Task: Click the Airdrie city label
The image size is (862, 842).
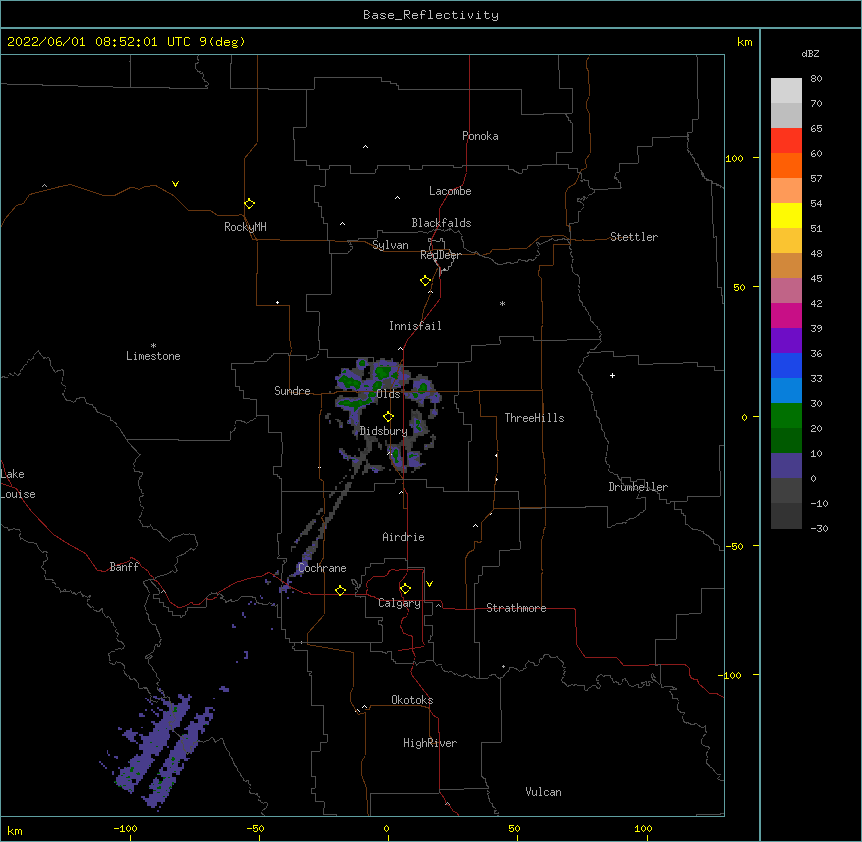Action: (x=403, y=537)
